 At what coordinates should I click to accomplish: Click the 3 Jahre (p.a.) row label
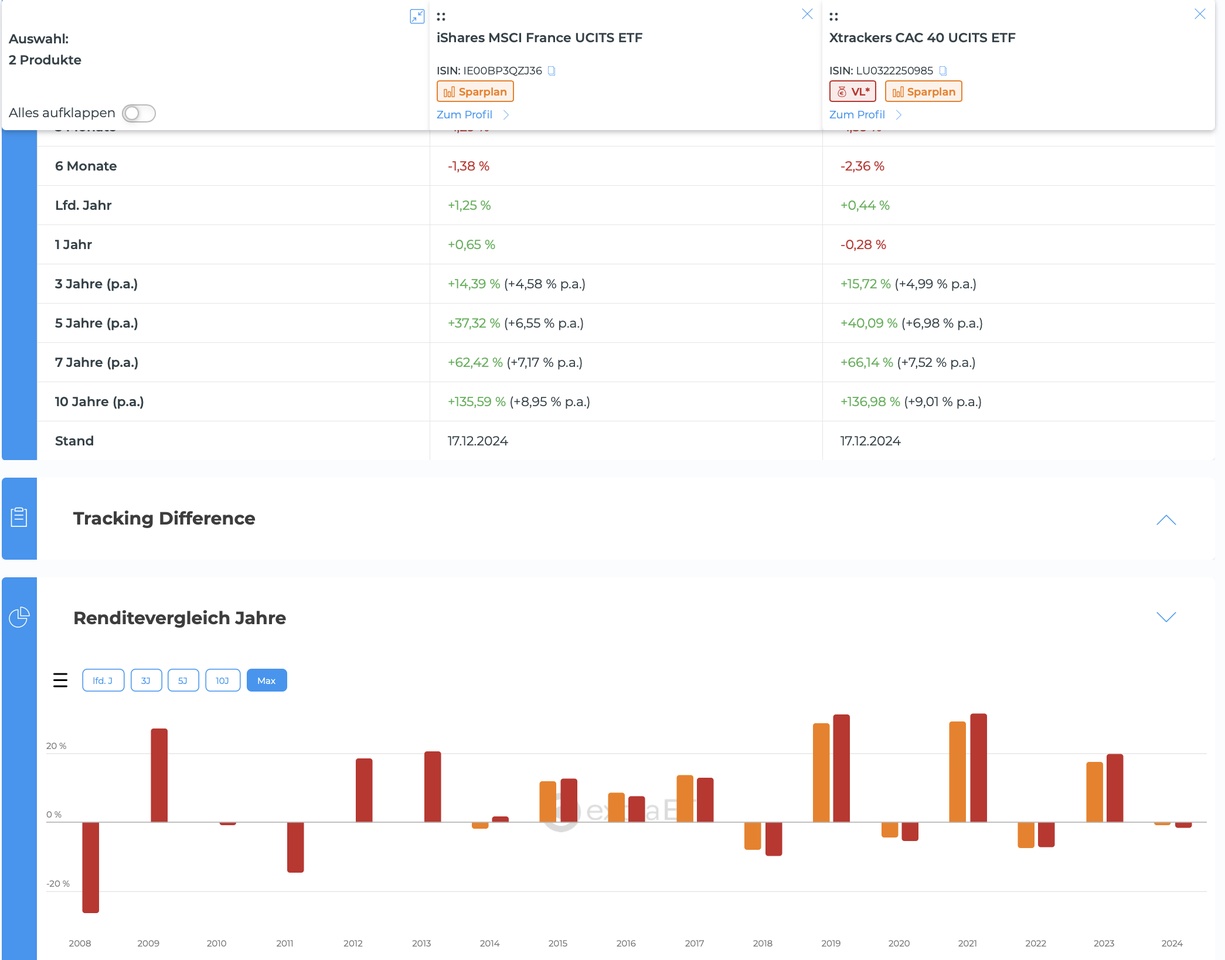[96, 284]
